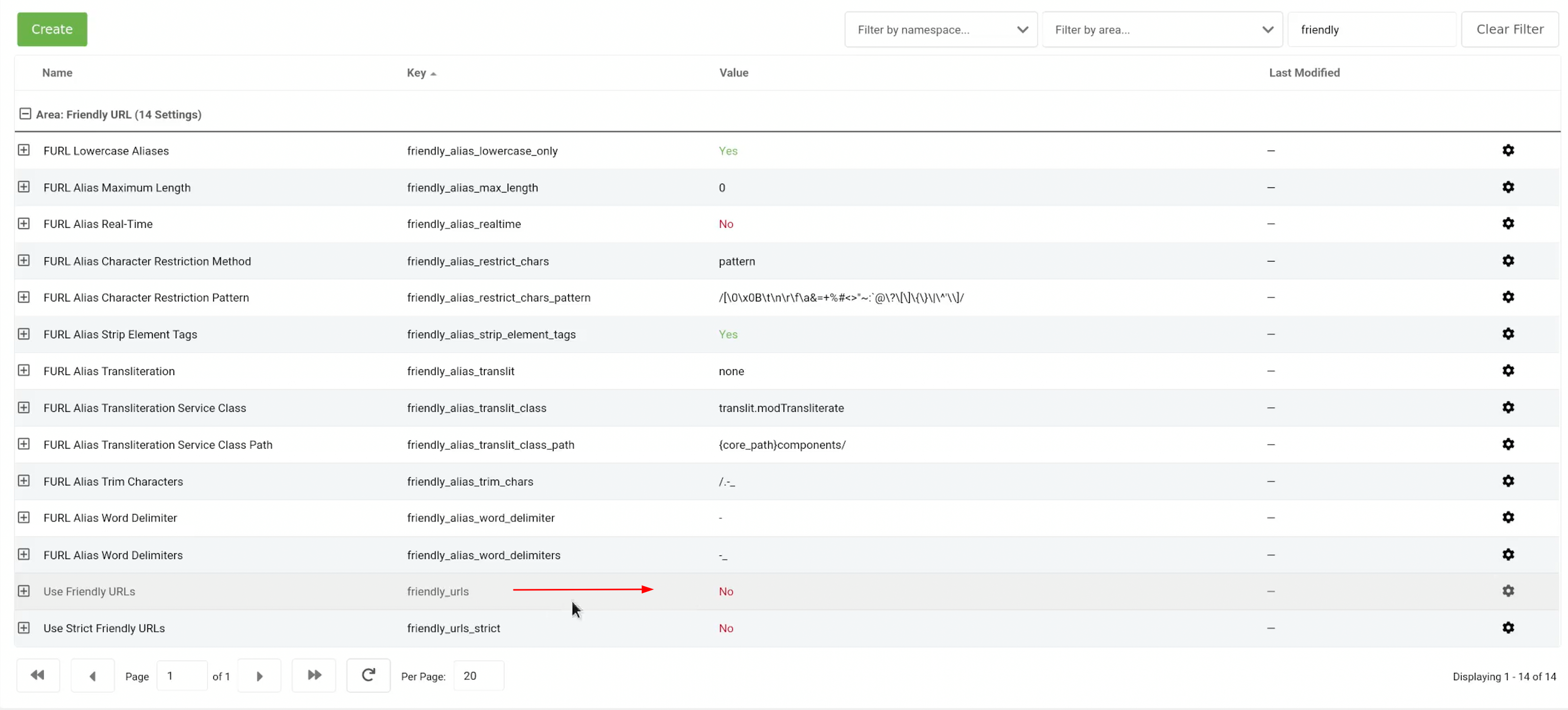This screenshot has width=1568, height=710.
Task: Click gear icon for Use Friendly URLs row
Action: 1507,591
